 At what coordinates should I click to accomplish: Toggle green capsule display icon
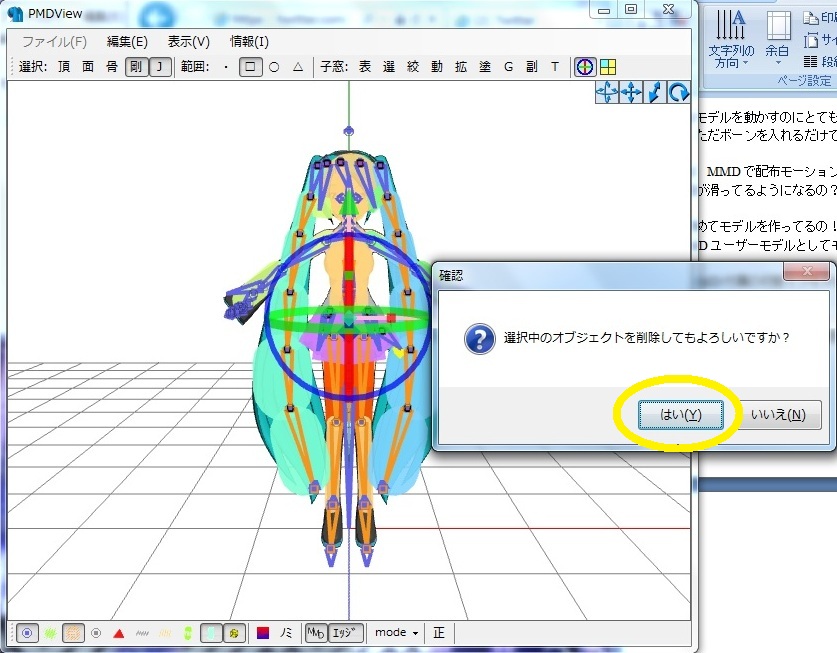[x=188, y=634]
